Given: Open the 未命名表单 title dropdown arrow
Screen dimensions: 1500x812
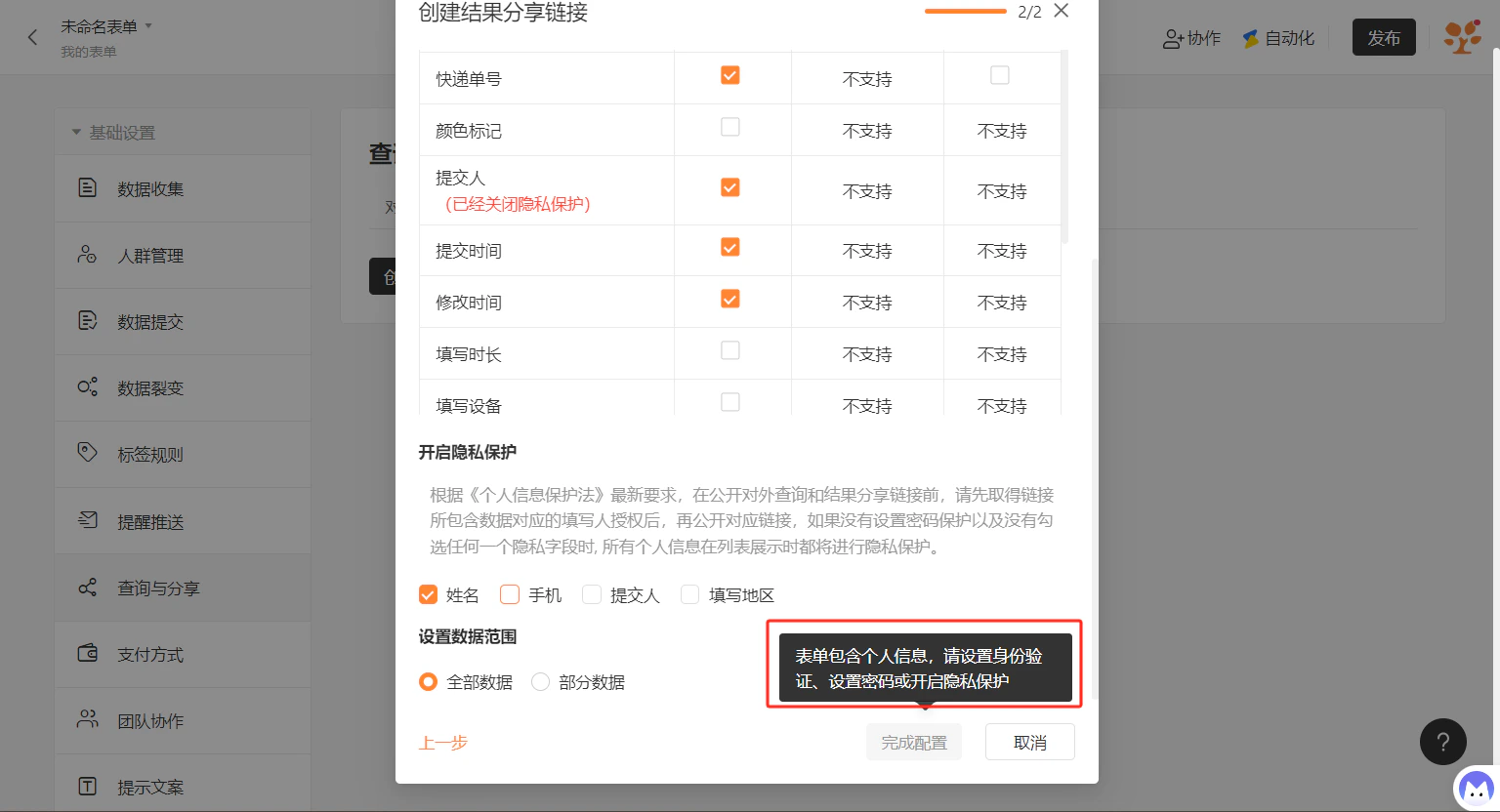Looking at the screenshot, I should click(x=148, y=26).
